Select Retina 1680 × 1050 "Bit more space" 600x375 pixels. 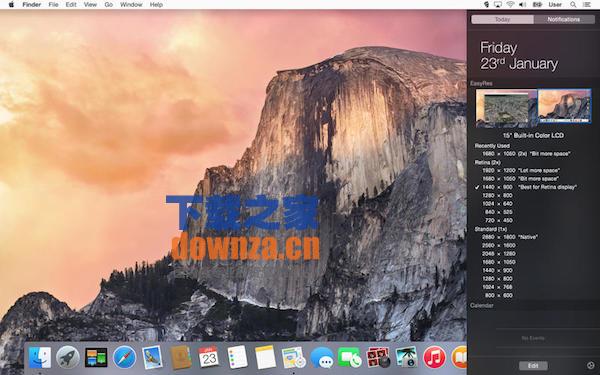pyautogui.click(x=520, y=179)
